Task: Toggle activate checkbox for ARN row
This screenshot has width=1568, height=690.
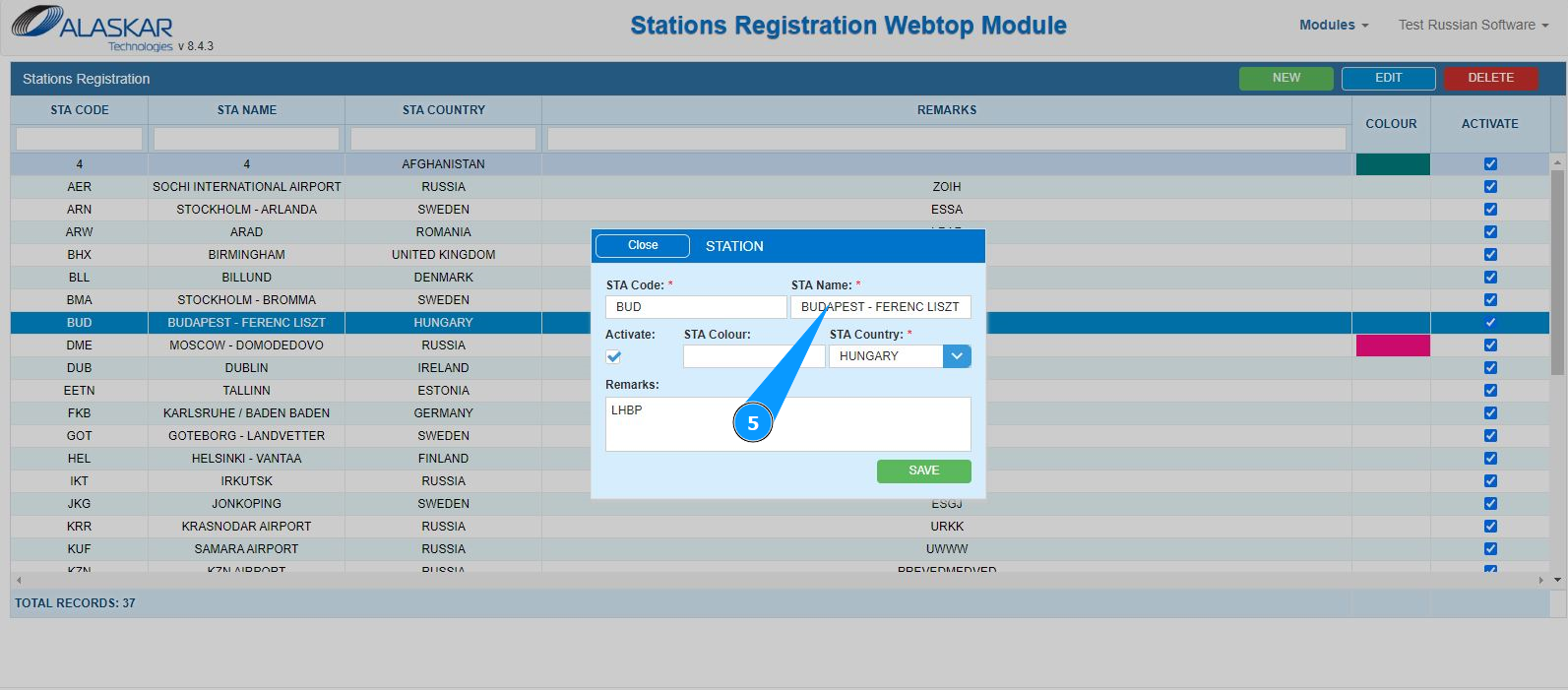Action: pos(1490,210)
